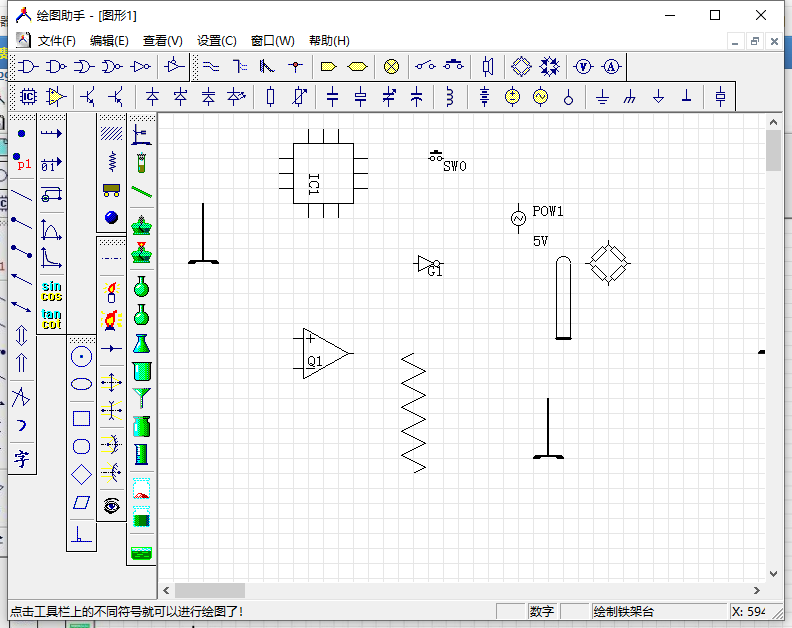Viewport: 792px width, 628px height.
Task: Choose the cart trolley physics tool
Action: coord(111,190)
